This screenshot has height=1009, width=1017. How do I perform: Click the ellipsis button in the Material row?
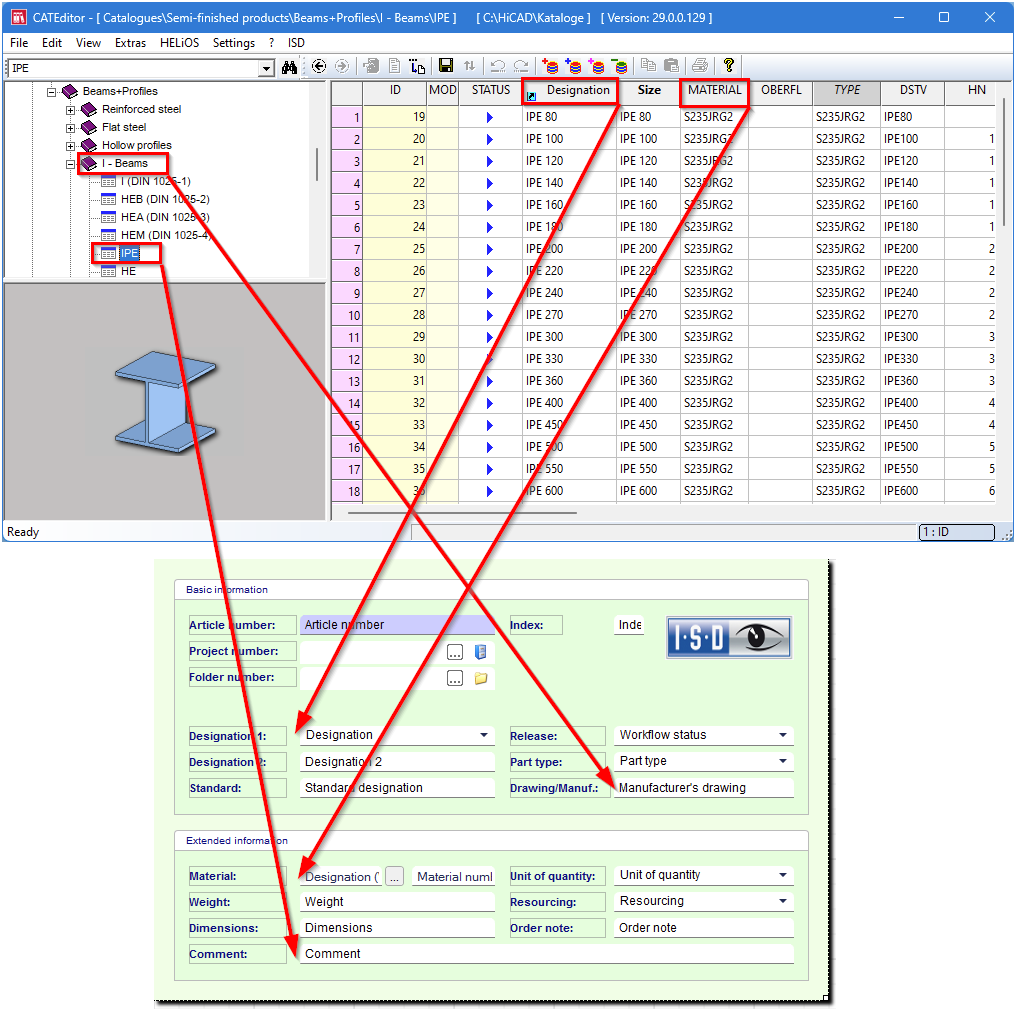(x=394, y=877)
